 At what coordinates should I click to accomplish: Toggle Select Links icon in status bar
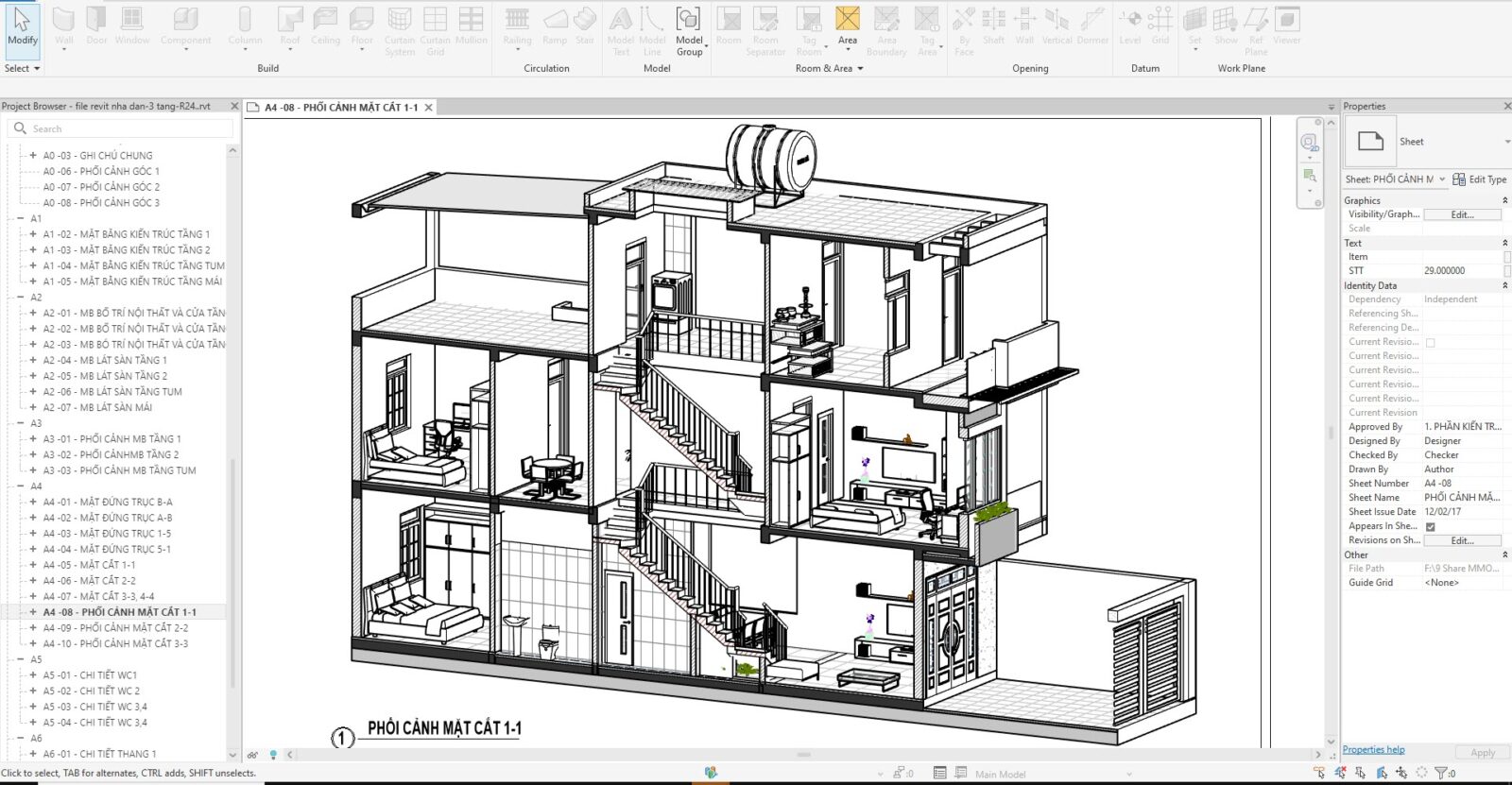(1319, 773)
